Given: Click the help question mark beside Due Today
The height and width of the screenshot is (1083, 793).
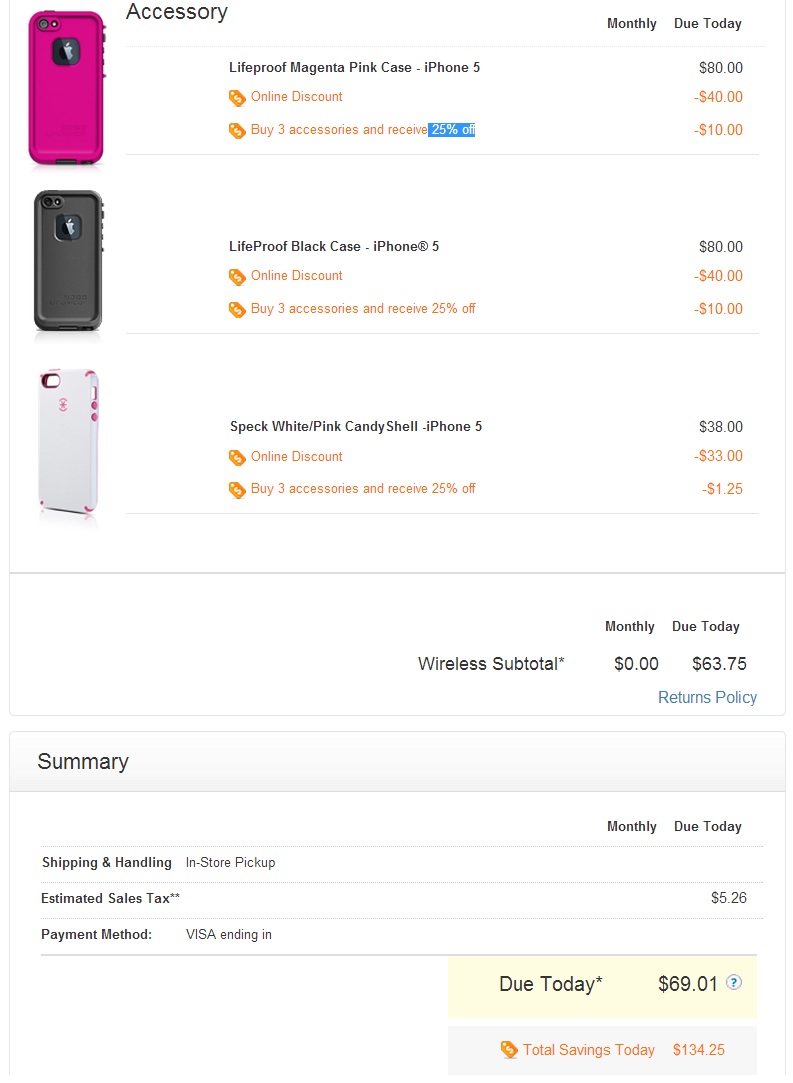Looking at the screenshot, I should (734, 983).
